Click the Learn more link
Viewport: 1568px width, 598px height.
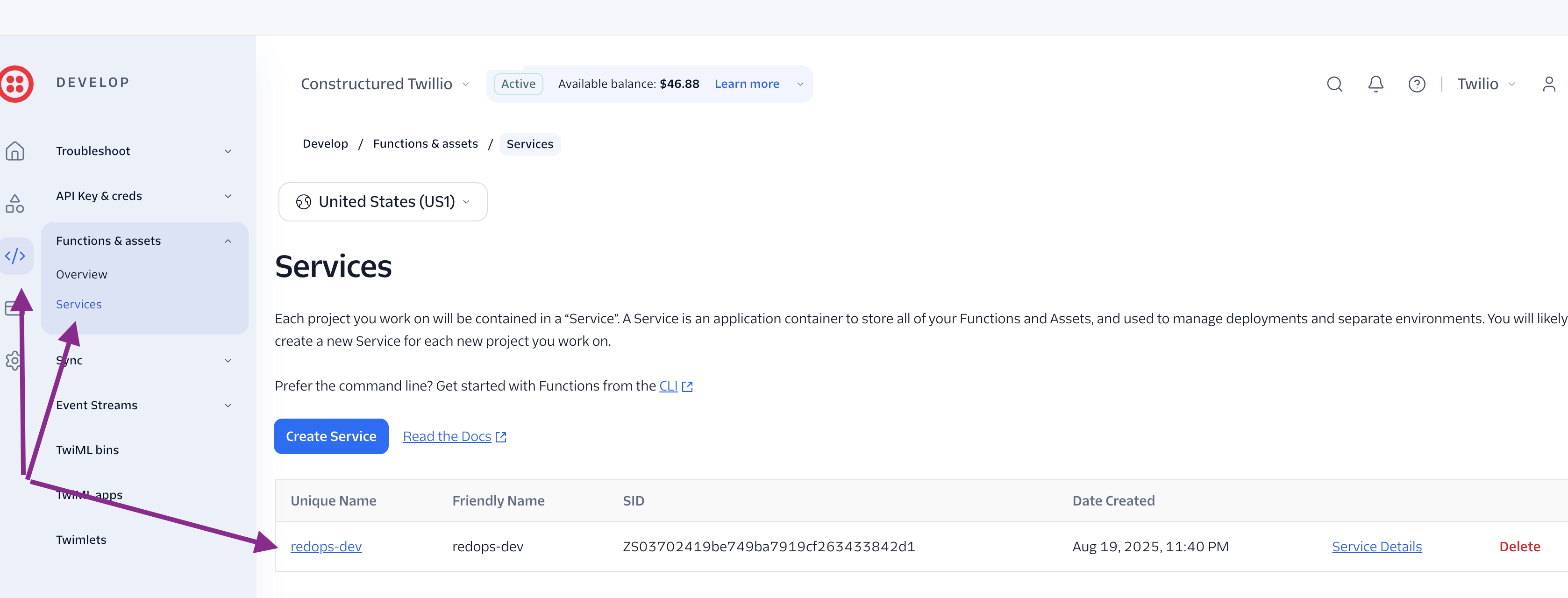[747, 84]
